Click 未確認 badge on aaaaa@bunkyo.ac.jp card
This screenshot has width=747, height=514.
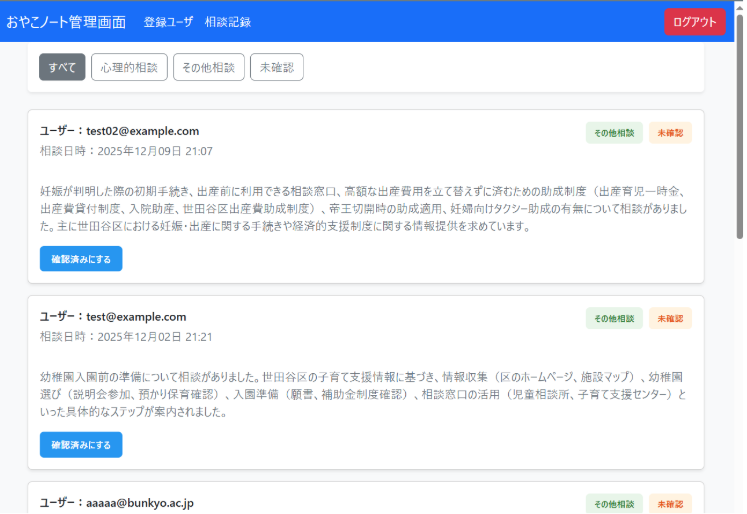point(670,504)
